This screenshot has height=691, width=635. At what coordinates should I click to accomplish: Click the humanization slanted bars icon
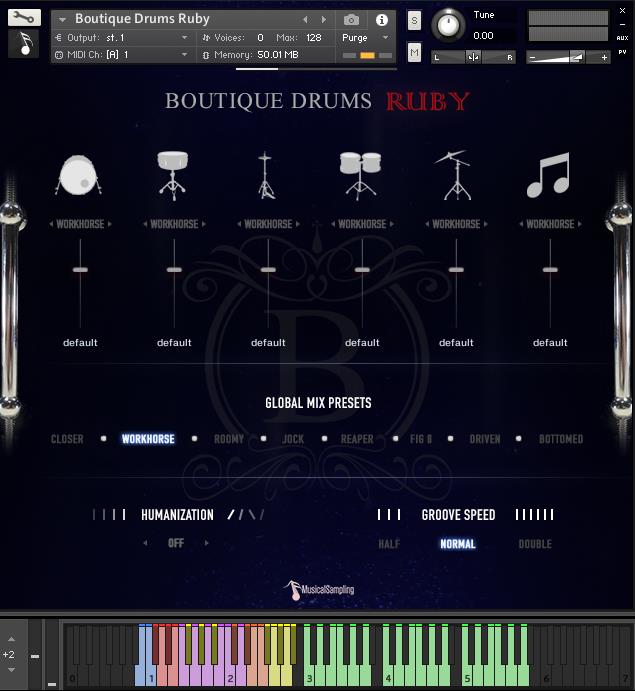pyautogui.click(x=245, y=515)
